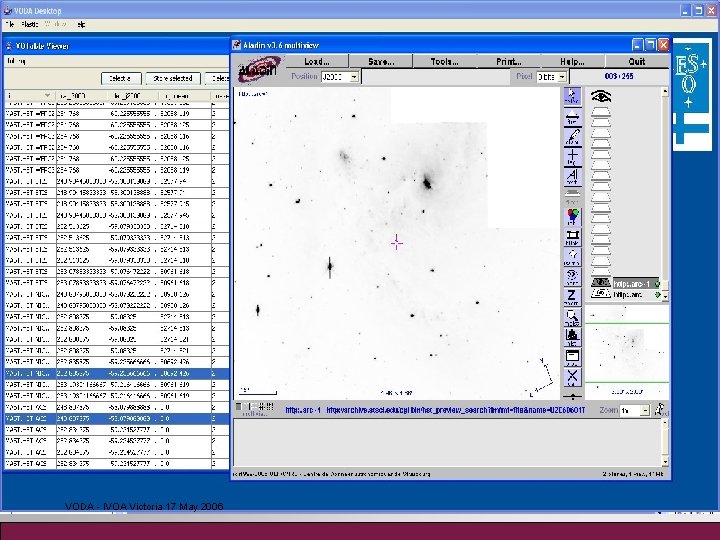720x540 pixels.
Task: Open the Properties window tool in Aladin
Action: (x=572, y=357)
